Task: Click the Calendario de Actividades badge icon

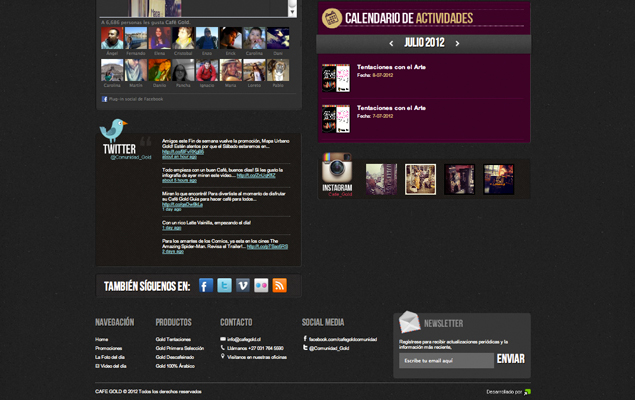Action: 331,18
